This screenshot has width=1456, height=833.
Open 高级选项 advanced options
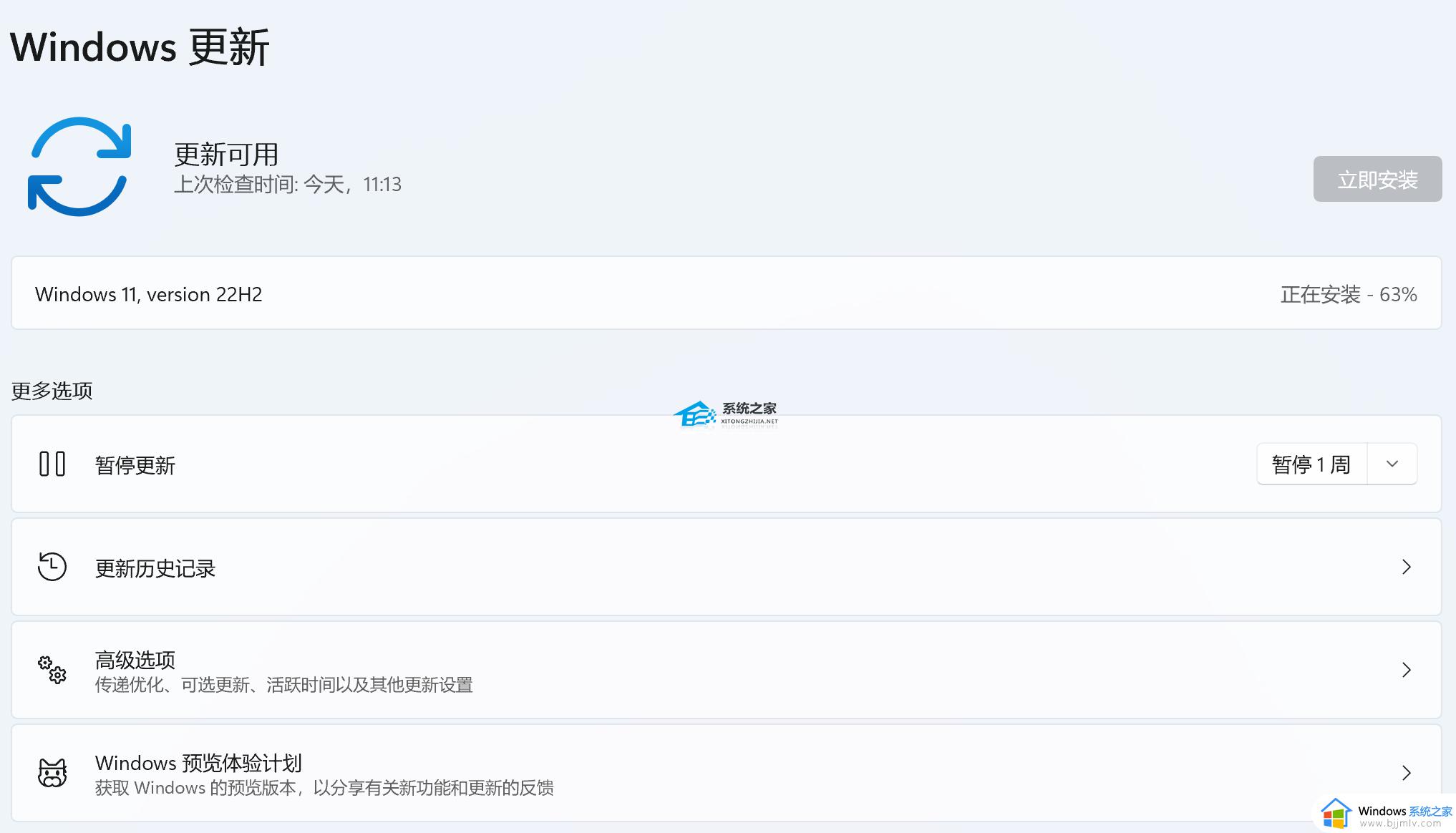point(726,670)
